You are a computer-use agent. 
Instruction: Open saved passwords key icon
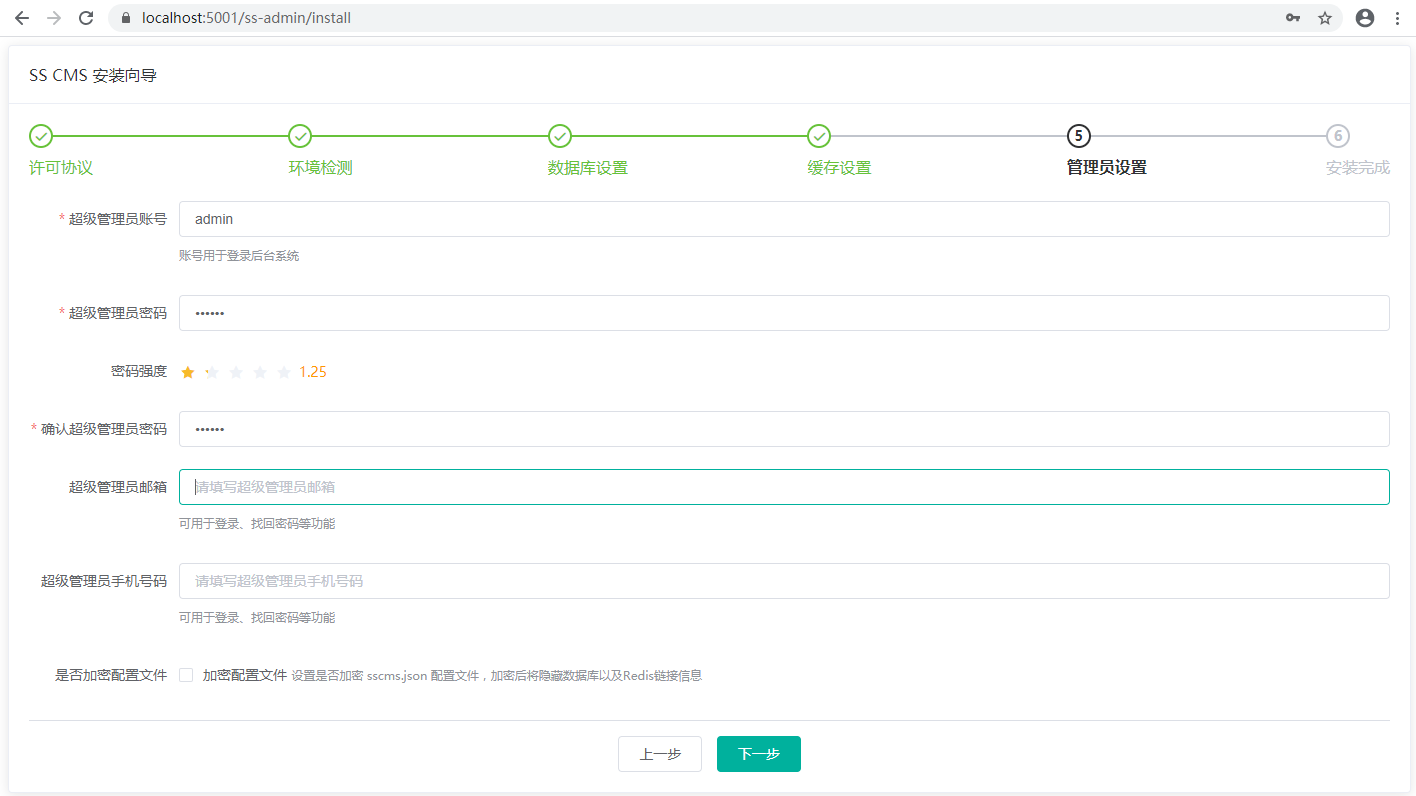[x=1293, y=18]
